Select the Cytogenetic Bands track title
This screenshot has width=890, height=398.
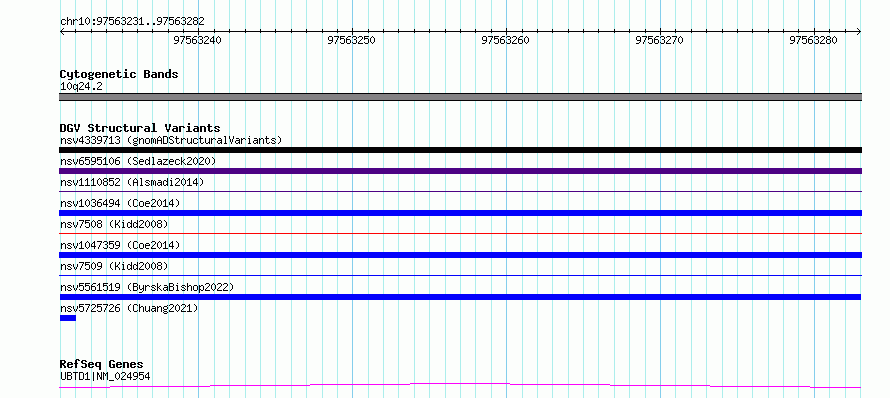(119, 74)
